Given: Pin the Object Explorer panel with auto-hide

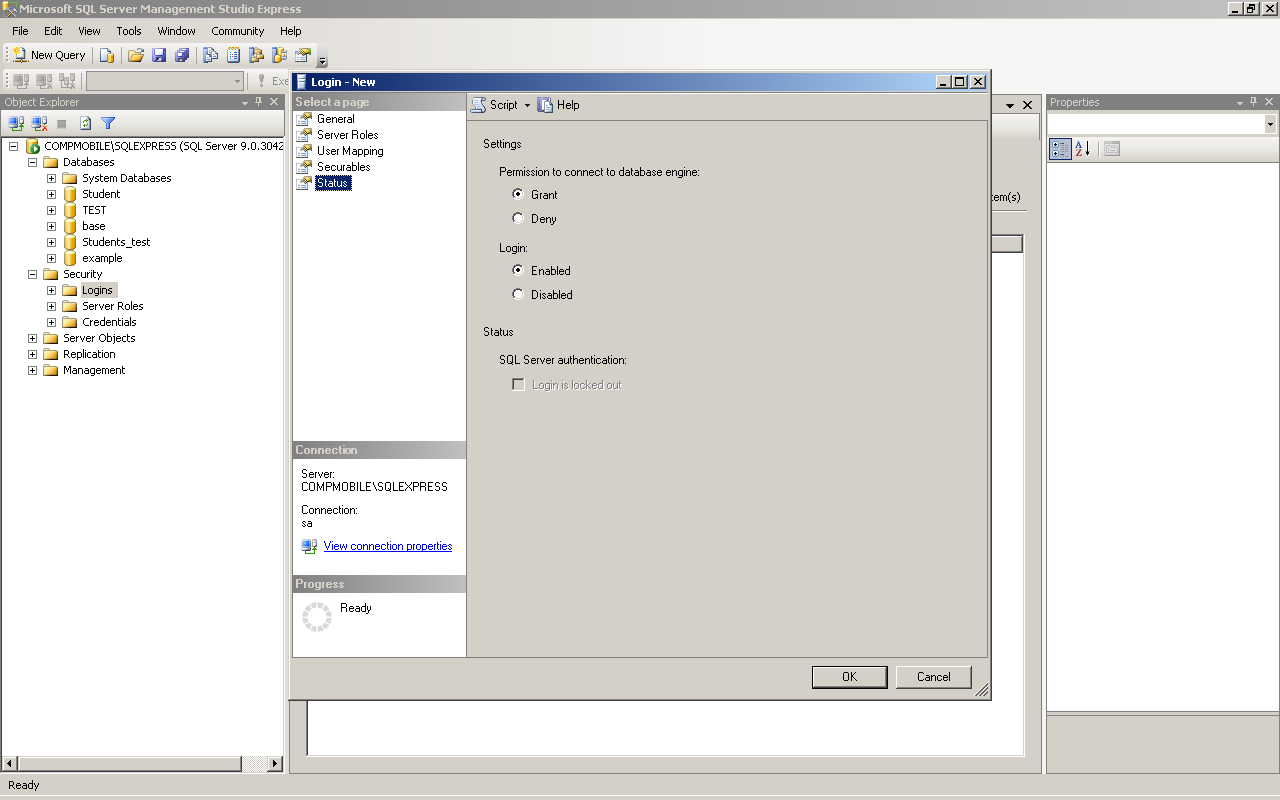Looking at the screenshot, I should tap(259, 102).
